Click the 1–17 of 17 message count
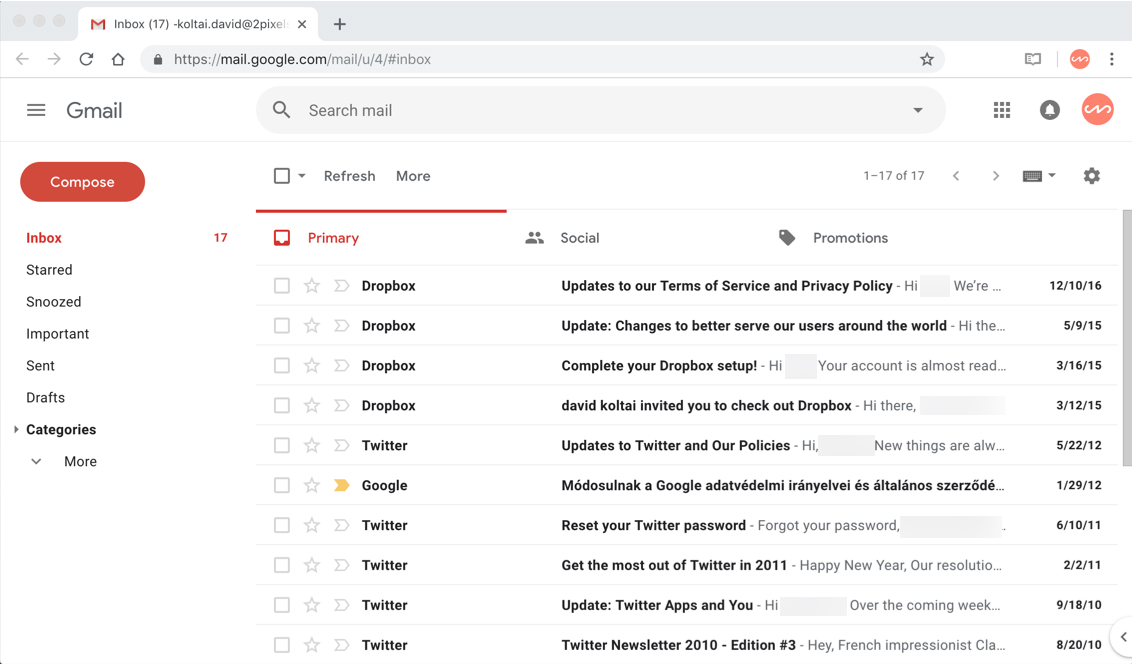1133x664 pixels. coord(893,176)
